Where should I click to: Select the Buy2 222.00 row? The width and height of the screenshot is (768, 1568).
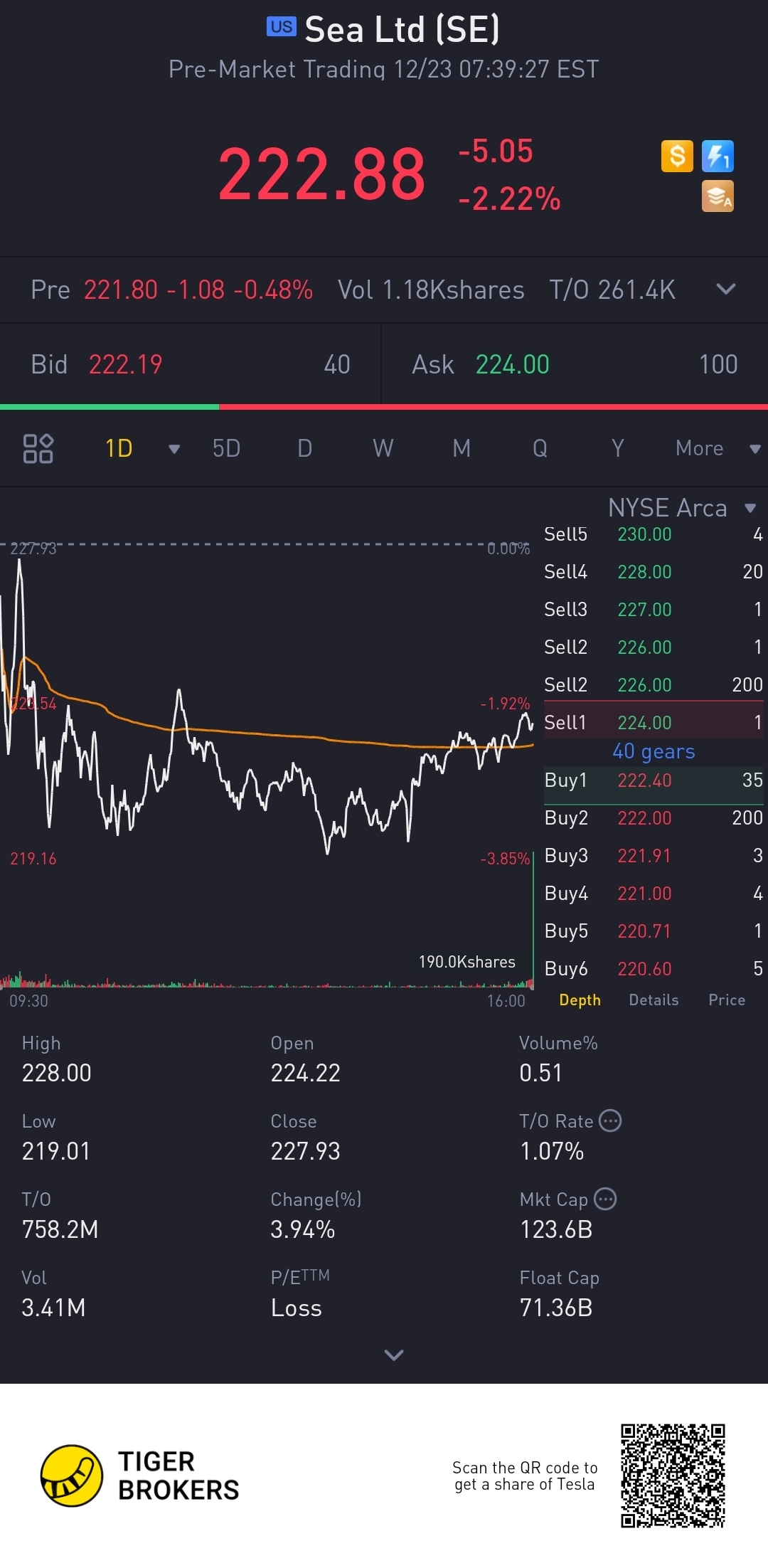[x=654, y=818]
